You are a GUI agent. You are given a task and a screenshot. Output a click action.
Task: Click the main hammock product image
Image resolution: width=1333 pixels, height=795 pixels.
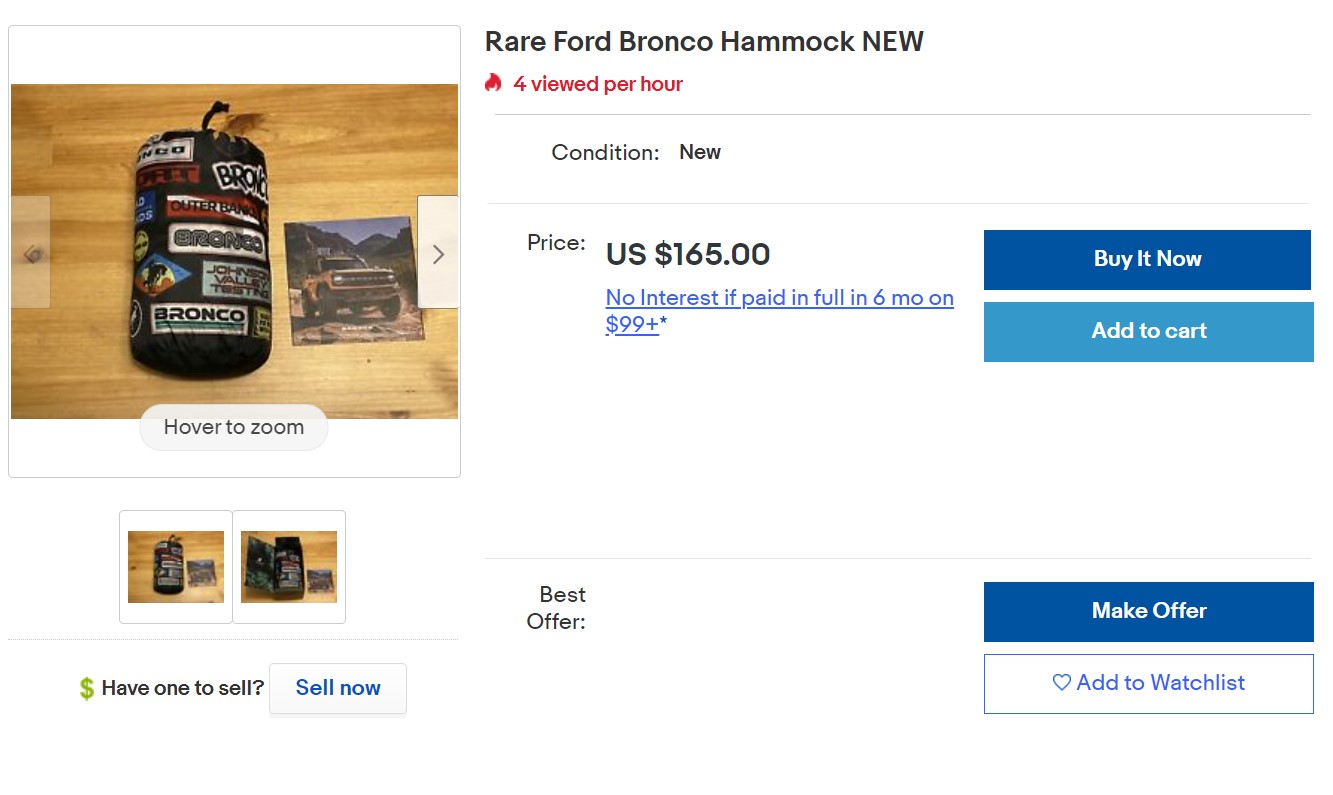[234, 250]
